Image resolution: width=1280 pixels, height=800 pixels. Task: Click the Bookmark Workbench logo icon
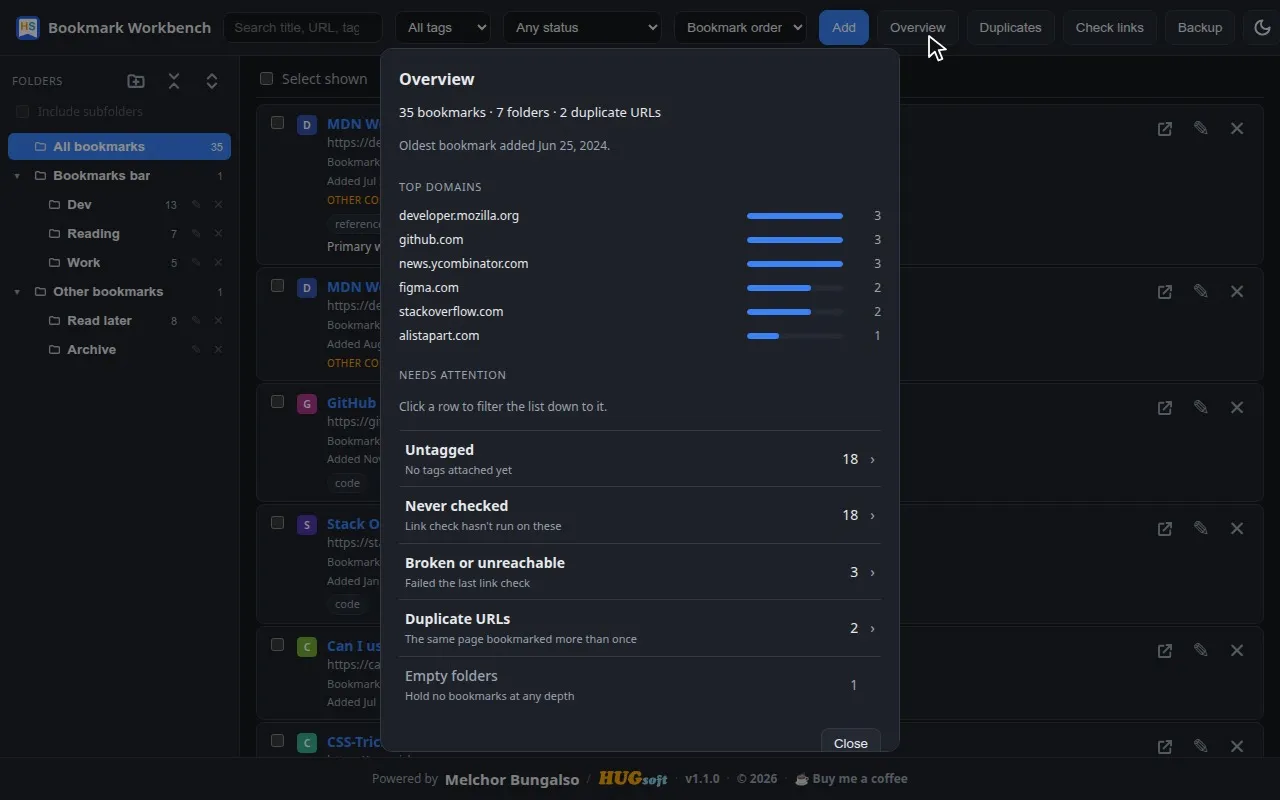[x=28, y=27]
